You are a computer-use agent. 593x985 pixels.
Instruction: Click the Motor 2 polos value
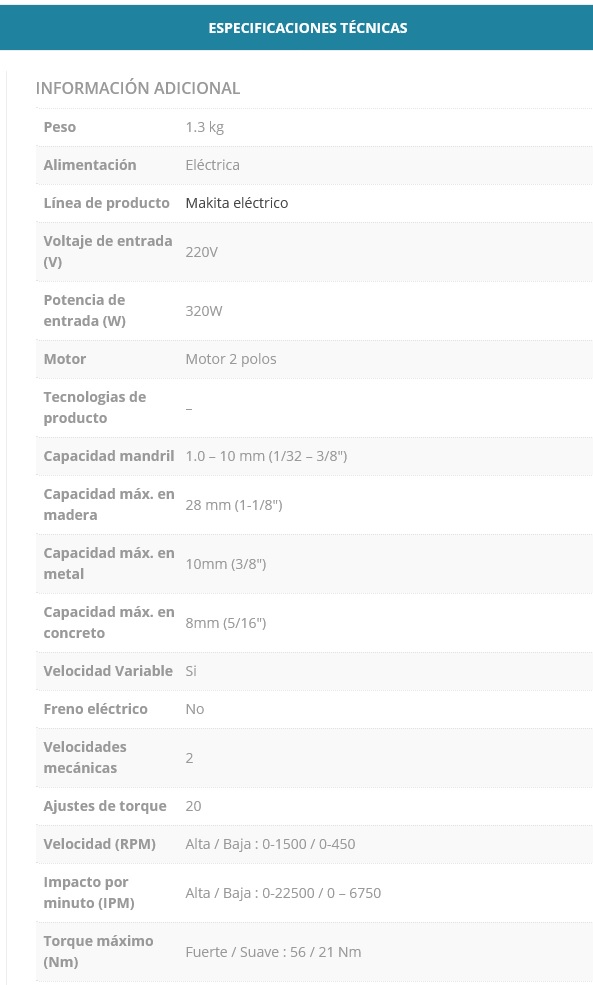click(x=231, y=359)
